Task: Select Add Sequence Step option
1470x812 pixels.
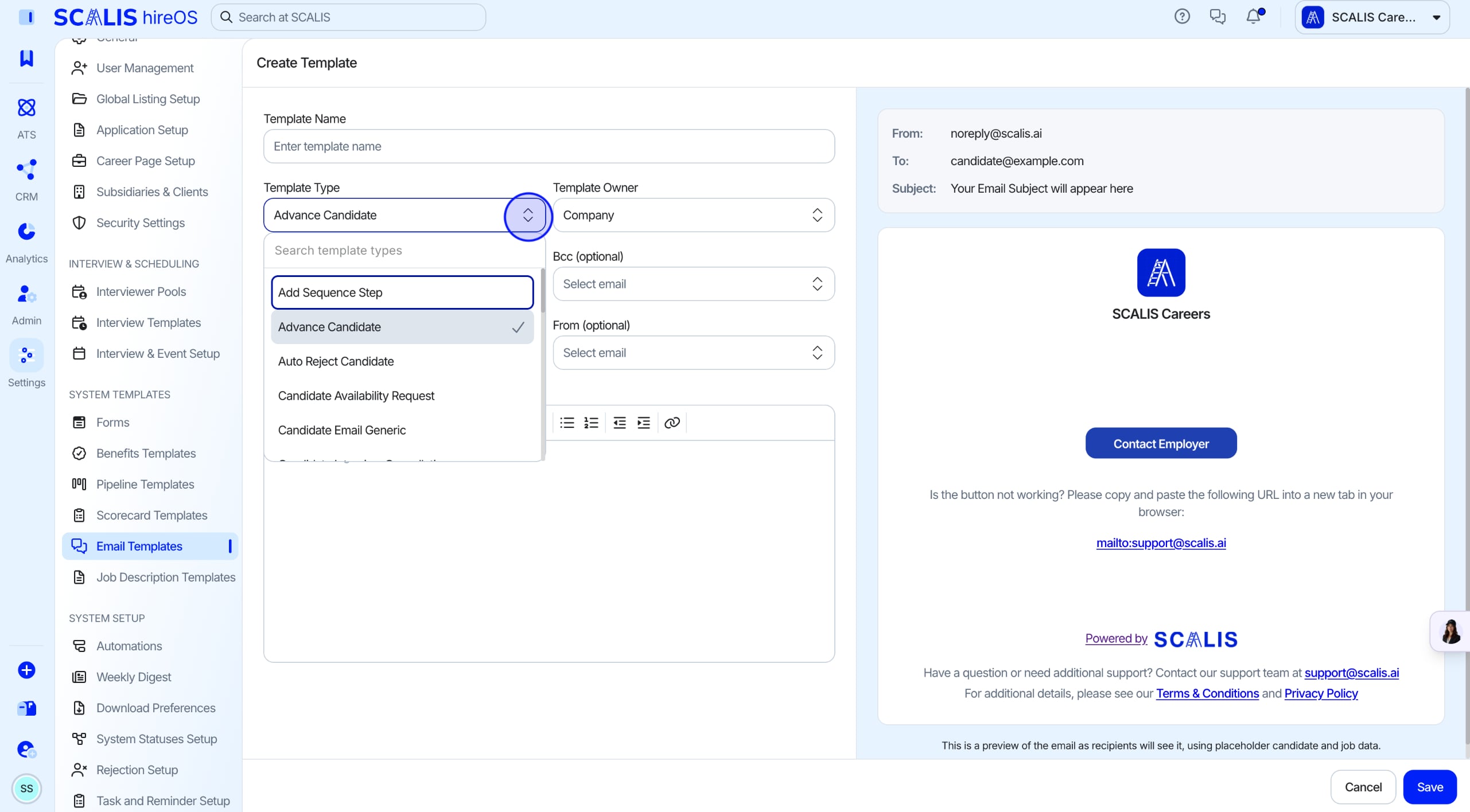Action: [x=402, y=292]
